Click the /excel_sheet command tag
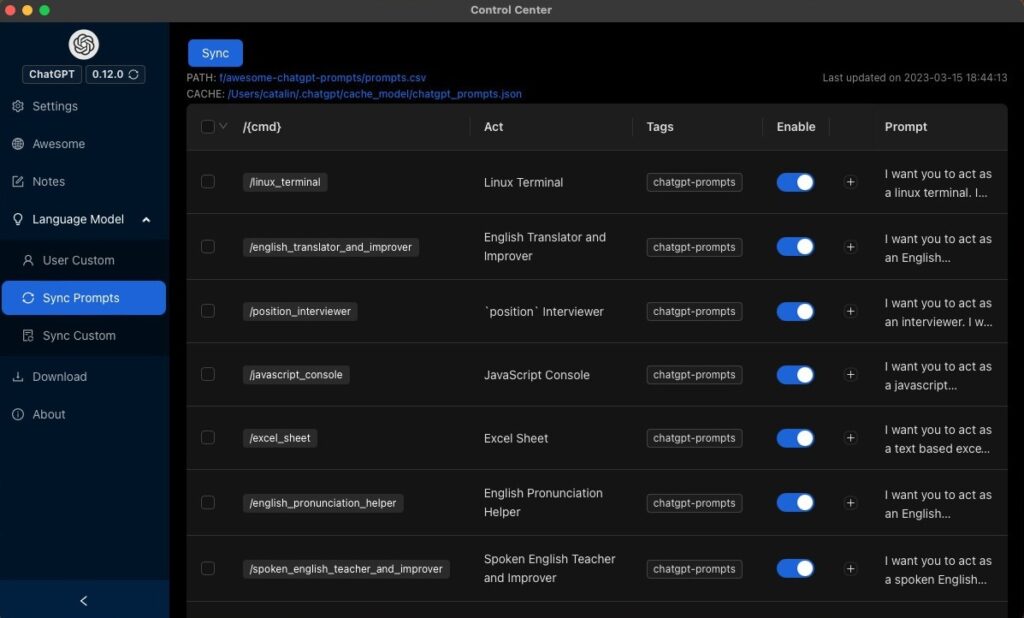This screenshot has width=1024, height=618. point(280,438)
